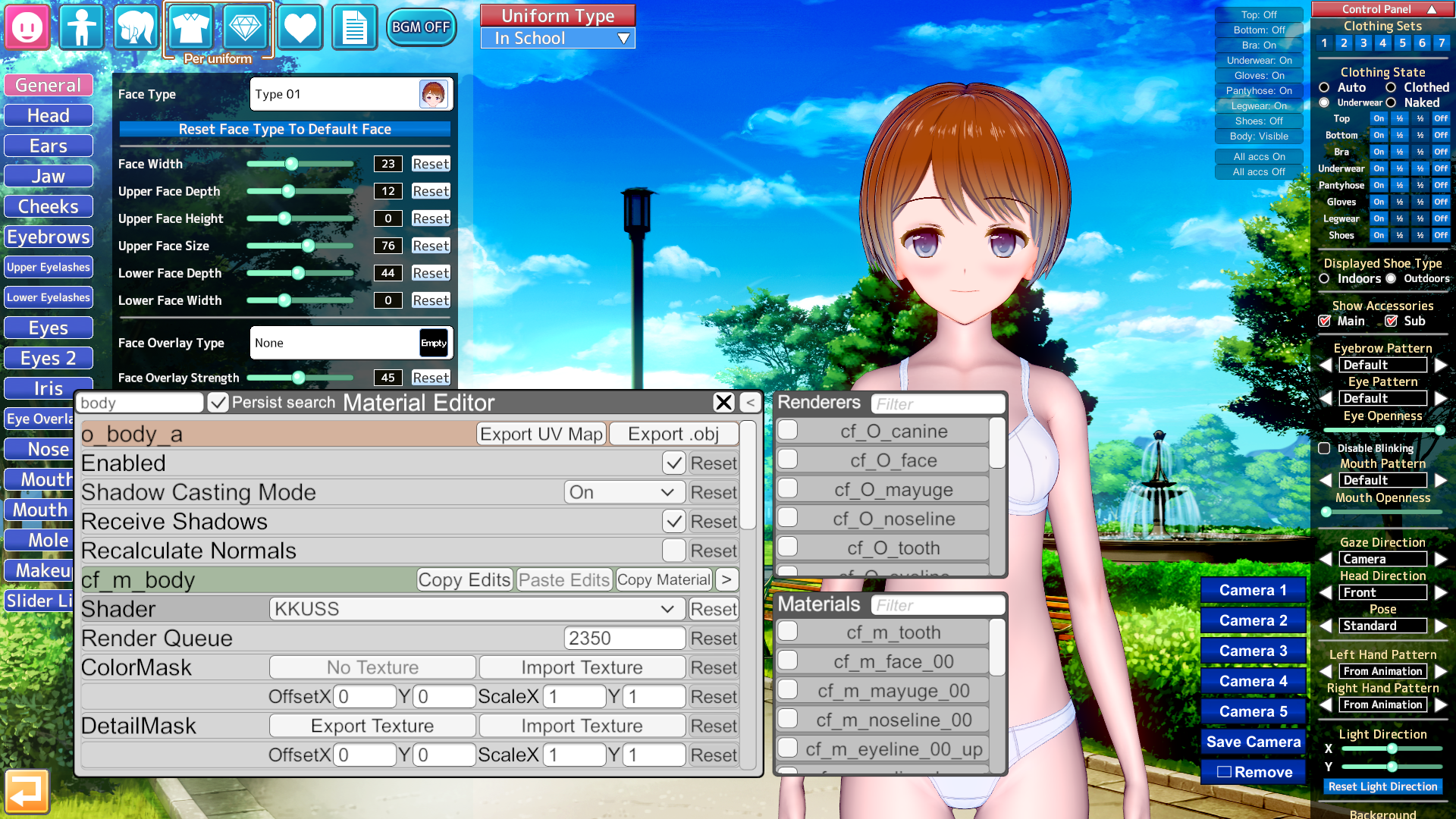
Task: Switch to the Eyebrows tab
Action: pyautogui.click(x=49, y=237)
